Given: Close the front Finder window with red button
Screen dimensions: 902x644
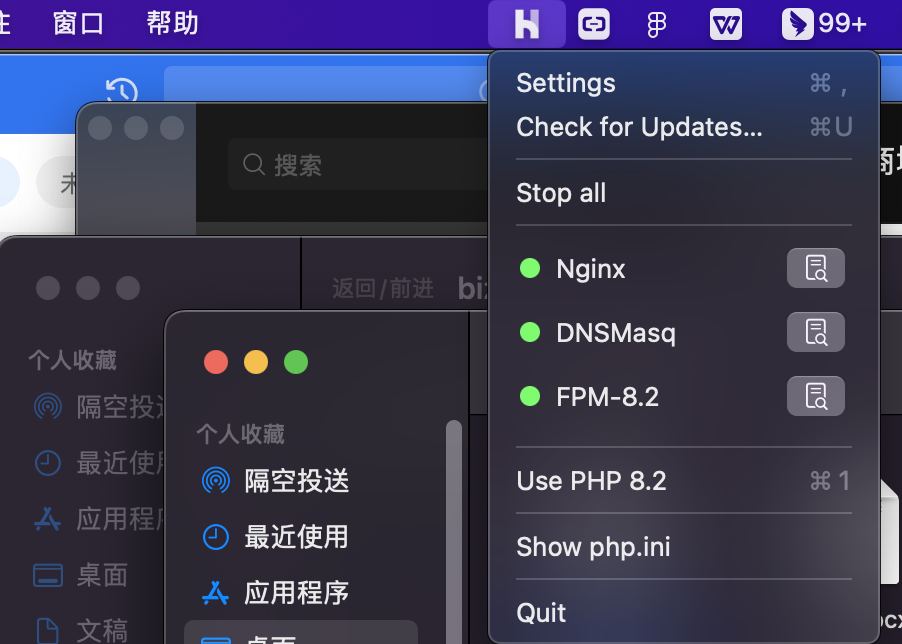Looking at the screenshot, I should pos(216,362).
